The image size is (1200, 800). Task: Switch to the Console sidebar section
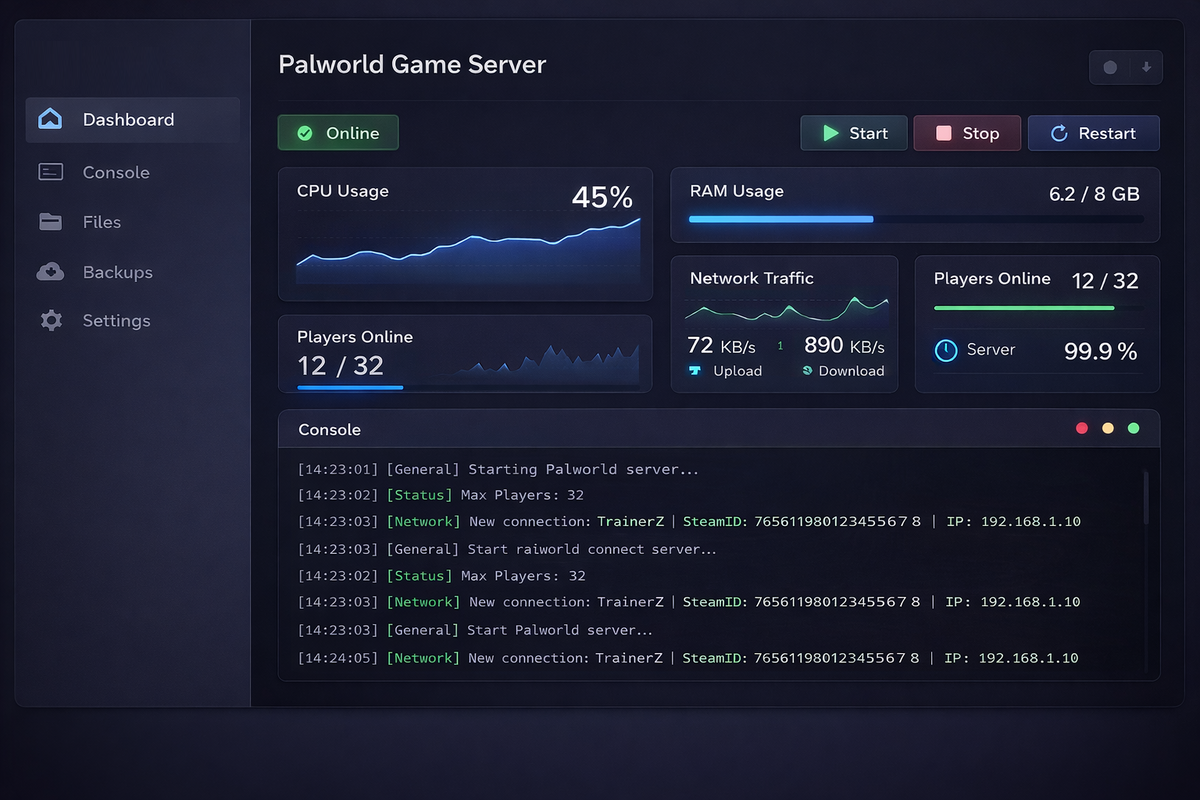click(x=115, y=171)
